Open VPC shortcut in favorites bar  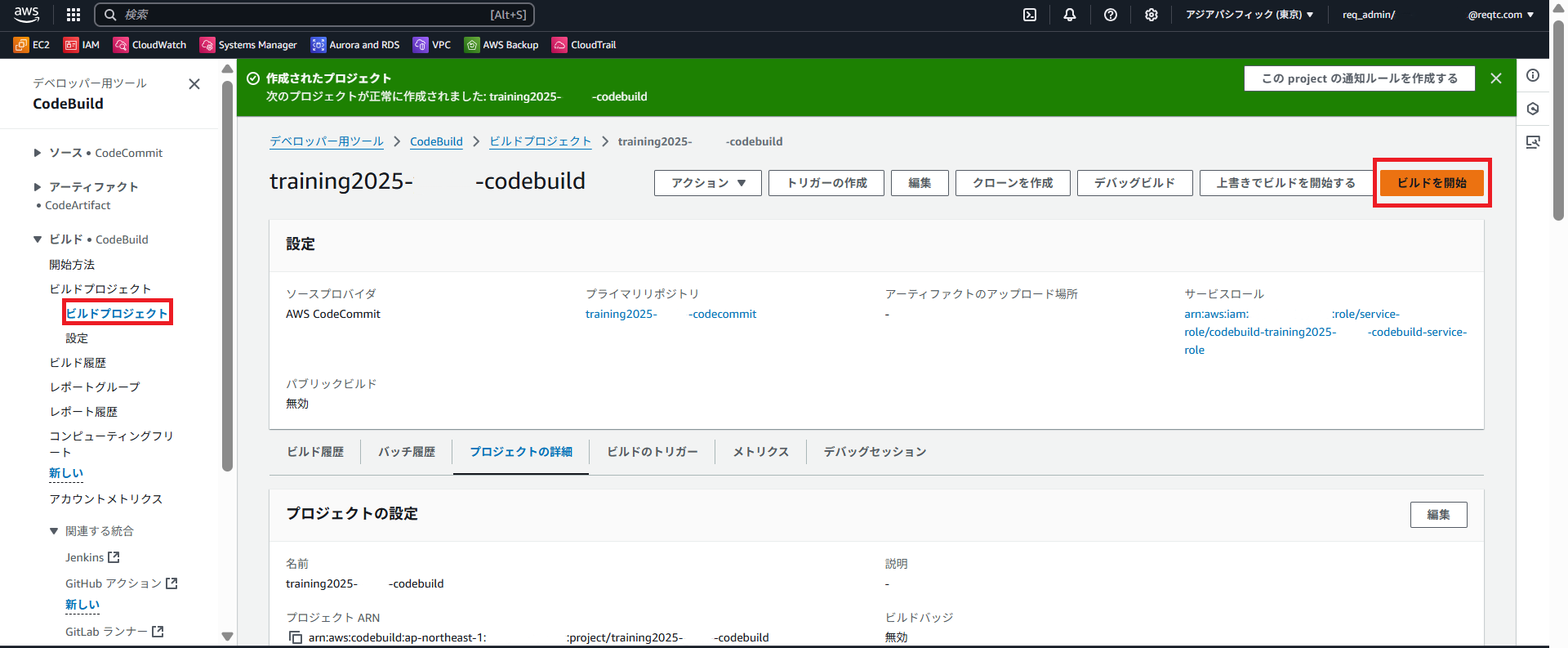coord(432,45)
